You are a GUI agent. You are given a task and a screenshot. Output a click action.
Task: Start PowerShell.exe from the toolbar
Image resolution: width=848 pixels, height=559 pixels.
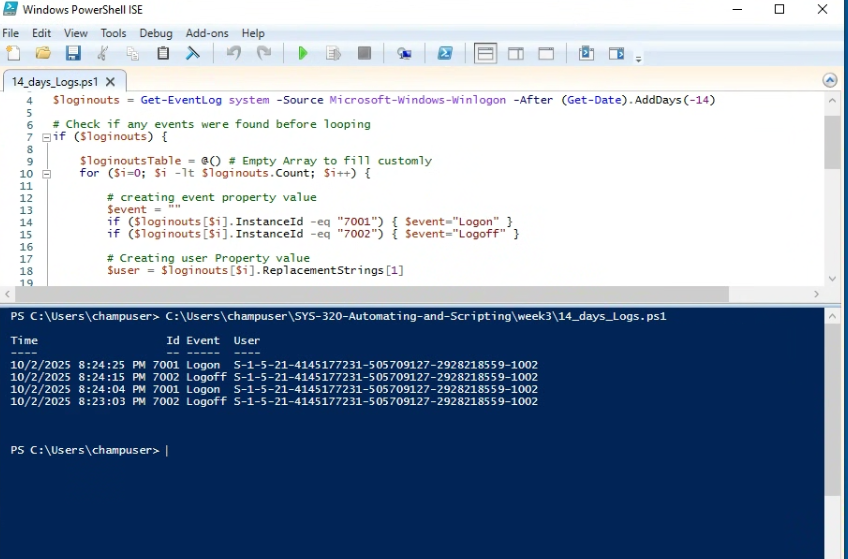[445, 53]
